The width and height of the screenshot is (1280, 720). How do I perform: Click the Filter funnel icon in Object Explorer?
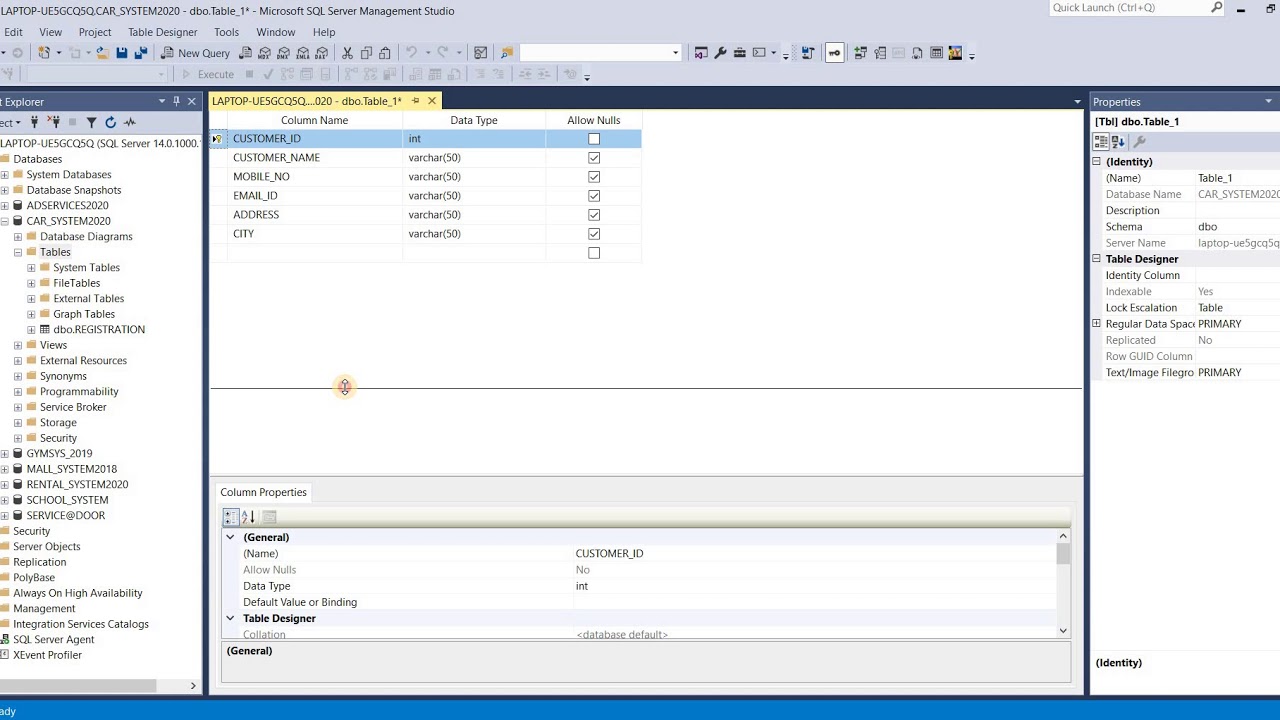91,122
